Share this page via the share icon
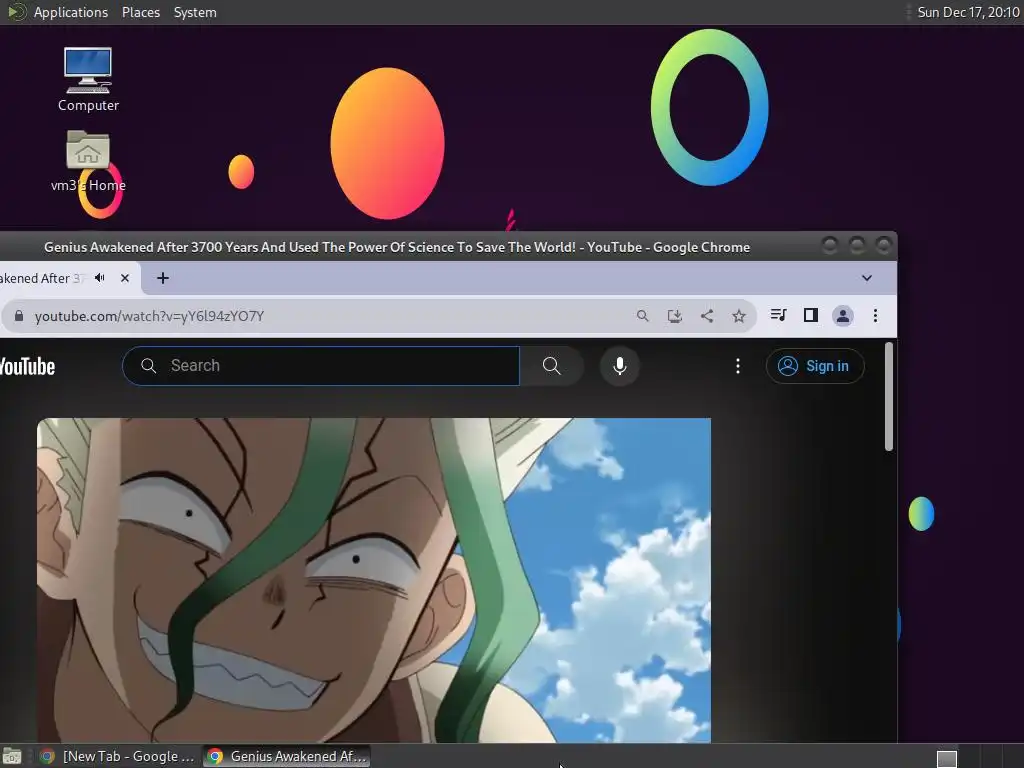This screenshot has width=1024, height=768. [x=707, y=316]
